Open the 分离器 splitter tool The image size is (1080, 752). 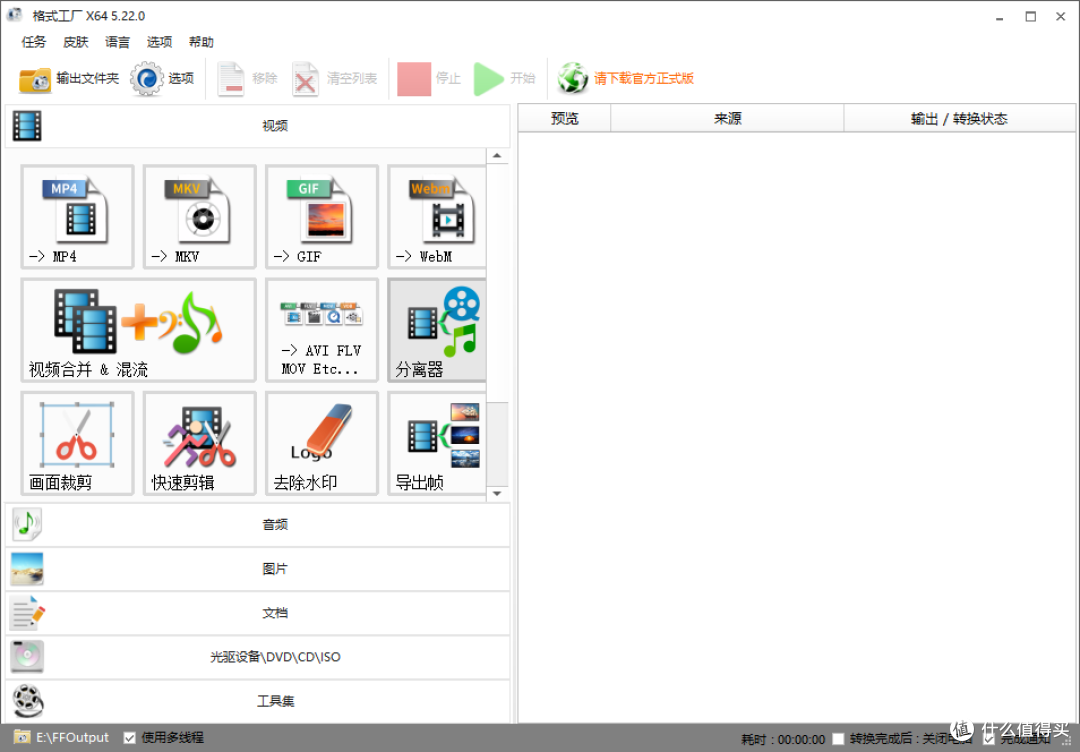point(437,330)
